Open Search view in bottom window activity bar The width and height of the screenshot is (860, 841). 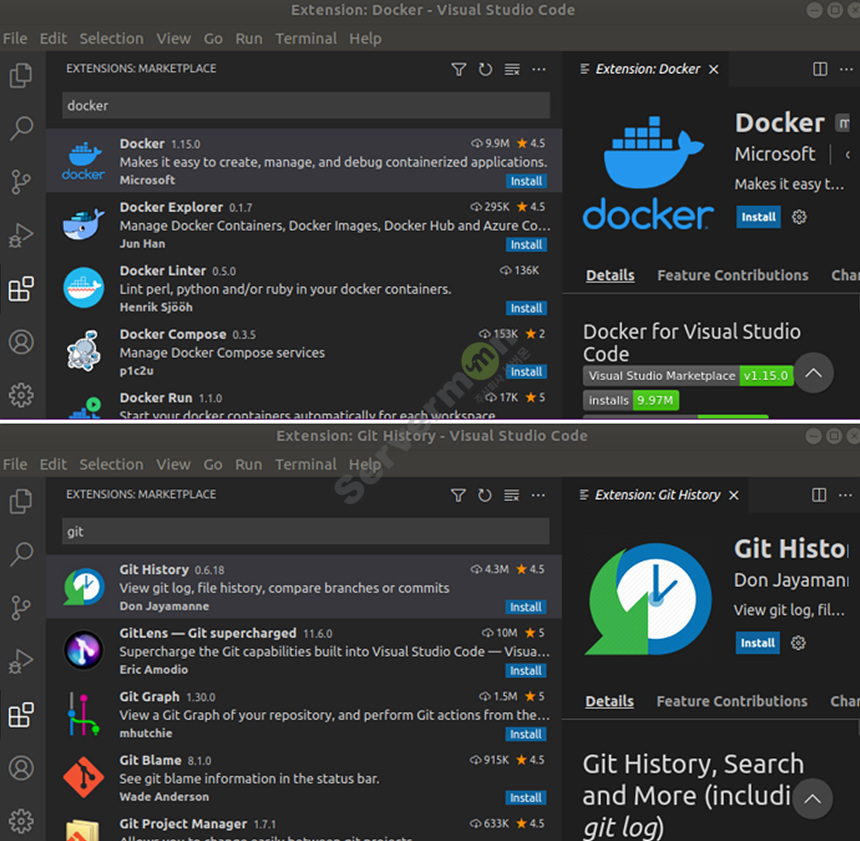pos(21,554)
